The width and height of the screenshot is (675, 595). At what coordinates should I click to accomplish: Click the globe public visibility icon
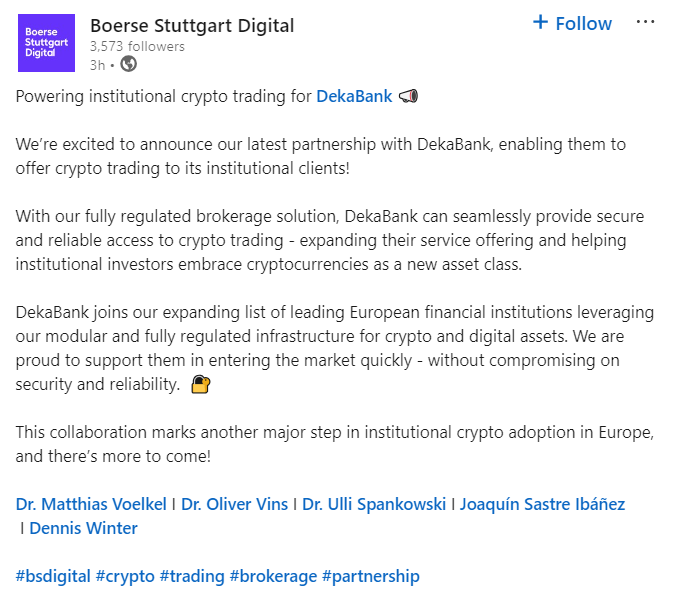click(x=128, y=64)
